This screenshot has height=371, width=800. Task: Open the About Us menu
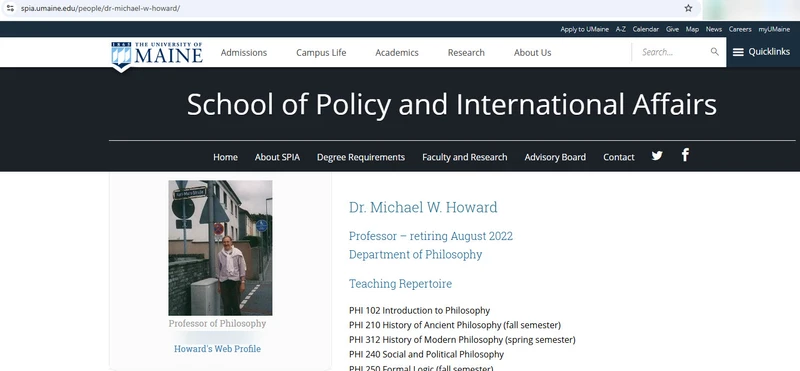pyautogui.click(x=532, y=53)
